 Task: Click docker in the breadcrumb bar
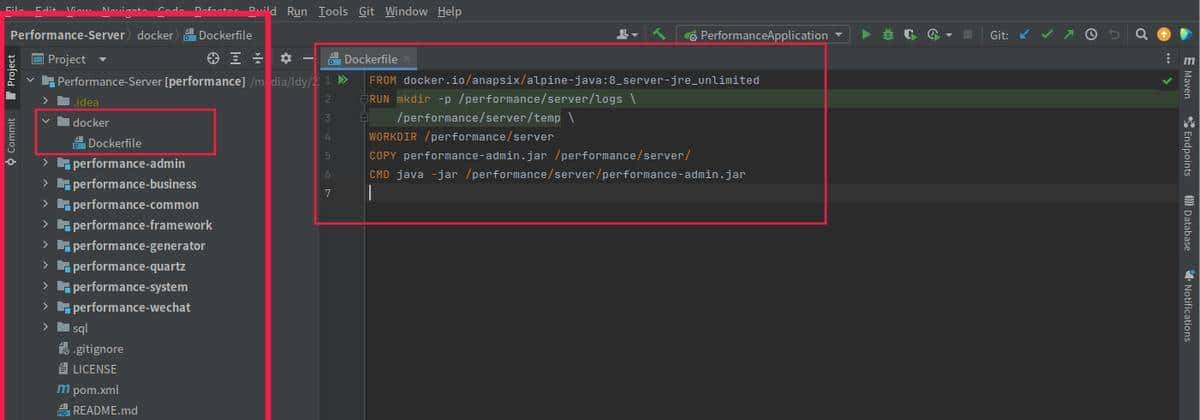point(155,35)
